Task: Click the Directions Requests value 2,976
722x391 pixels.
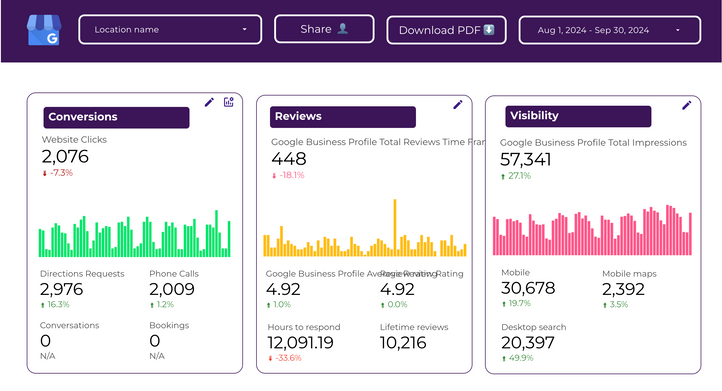Action: coord(61,289)
